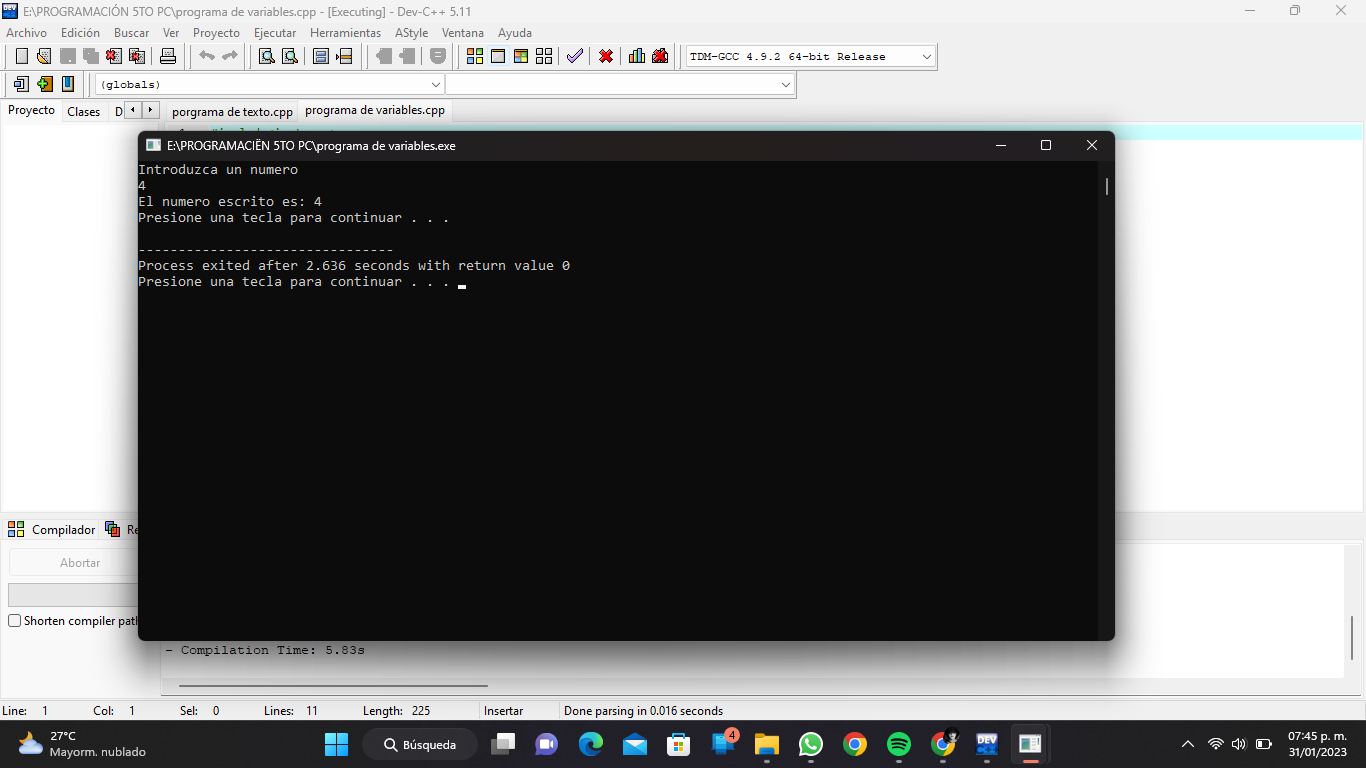Image resolution: width=1366 pixels, height=768 pixels.
Task: Open Spotify from the taskbar
Action: [x=899, y=744]
